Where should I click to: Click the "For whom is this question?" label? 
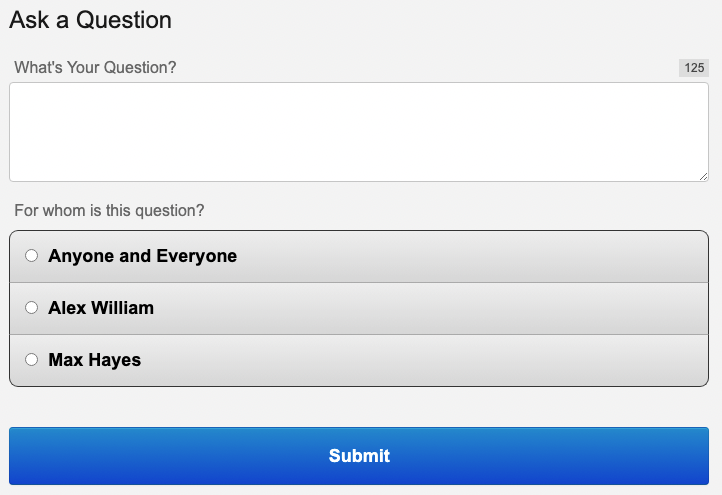(109, 211)
